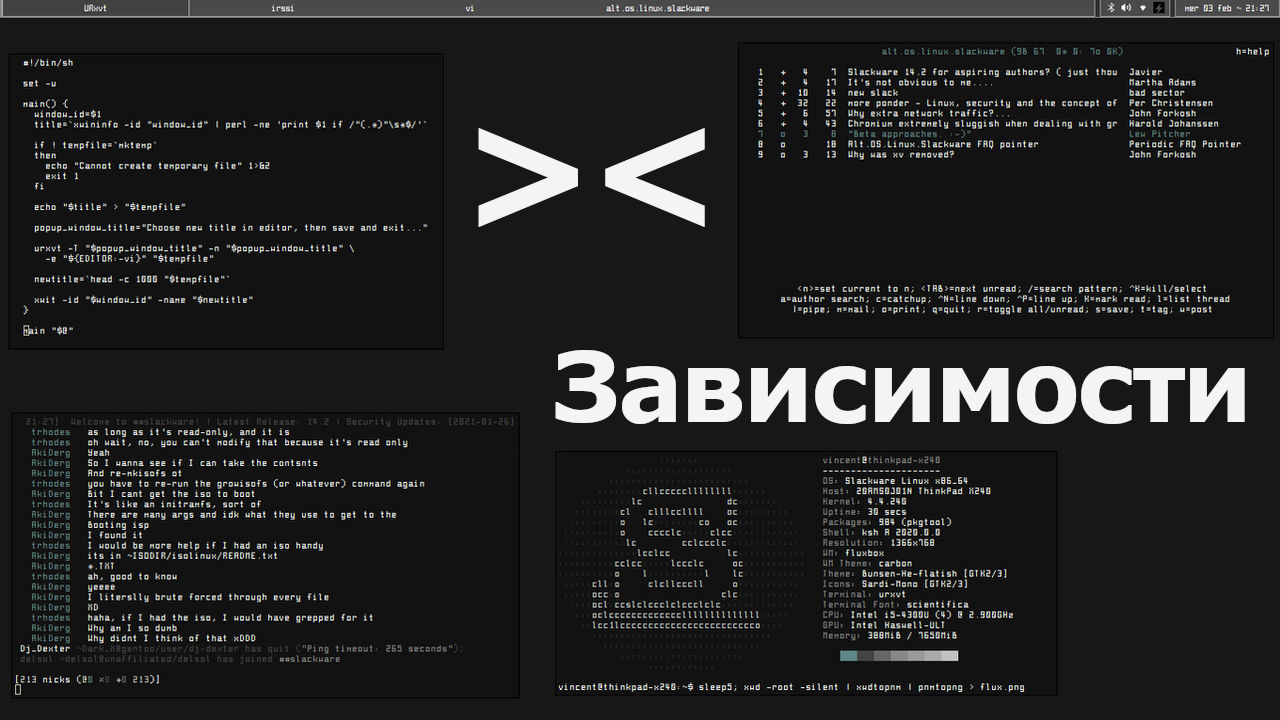Viewport: 1280px width, 720px height.
Task: Click irssi message 'Booting iso'
Action: 118,525
